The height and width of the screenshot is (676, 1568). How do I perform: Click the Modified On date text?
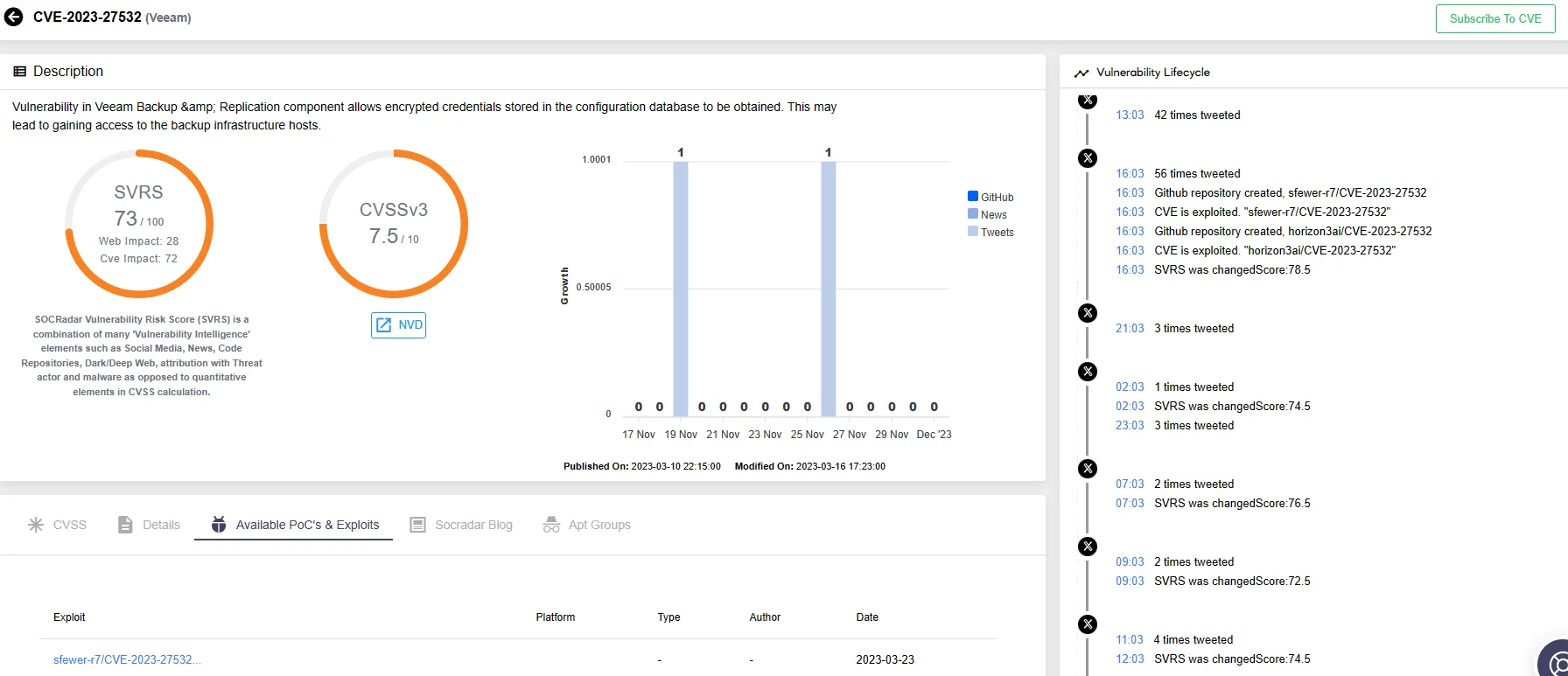(x=810, y=467)
